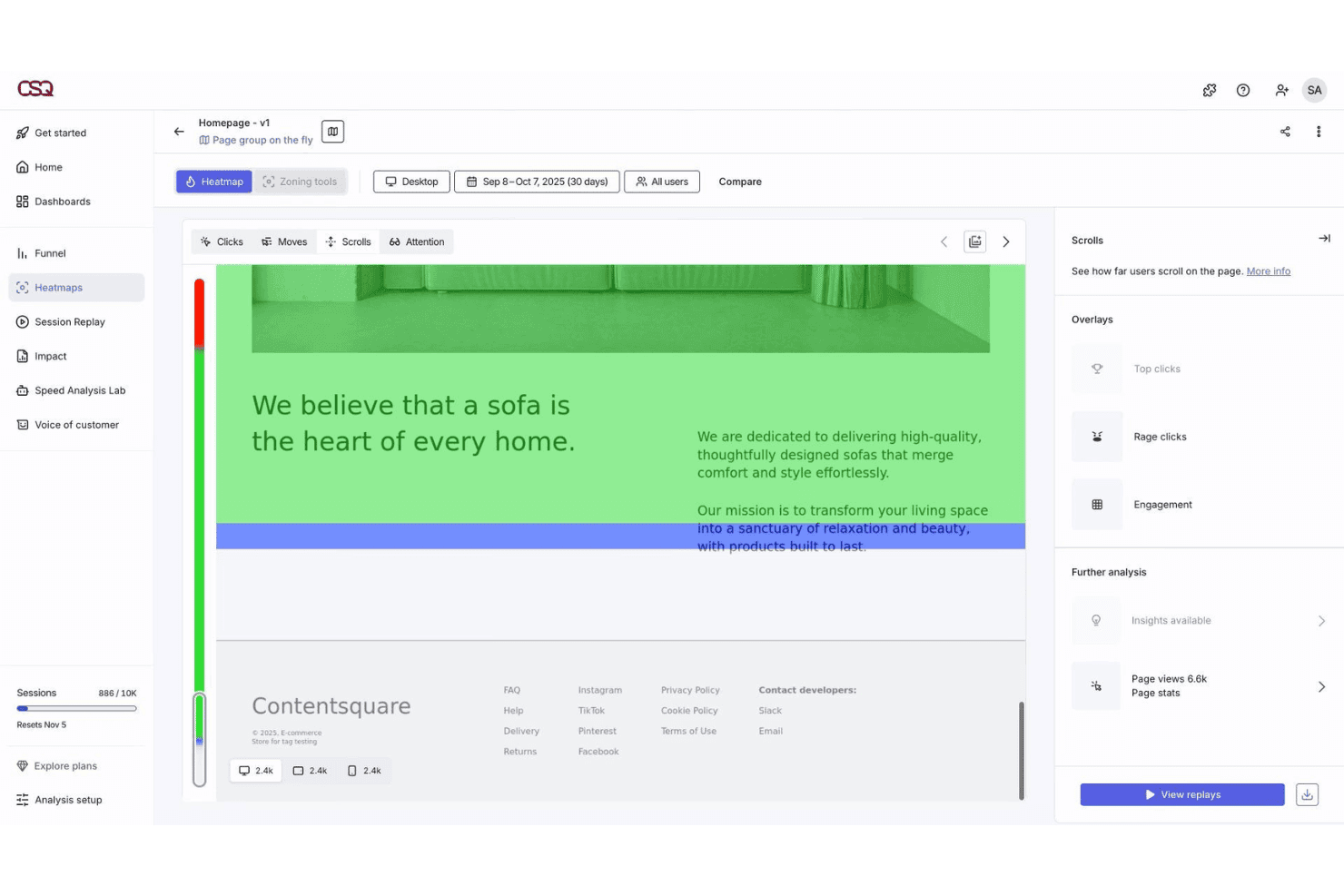Open the More info link

pyautogui.click(x=1269, y=271)
